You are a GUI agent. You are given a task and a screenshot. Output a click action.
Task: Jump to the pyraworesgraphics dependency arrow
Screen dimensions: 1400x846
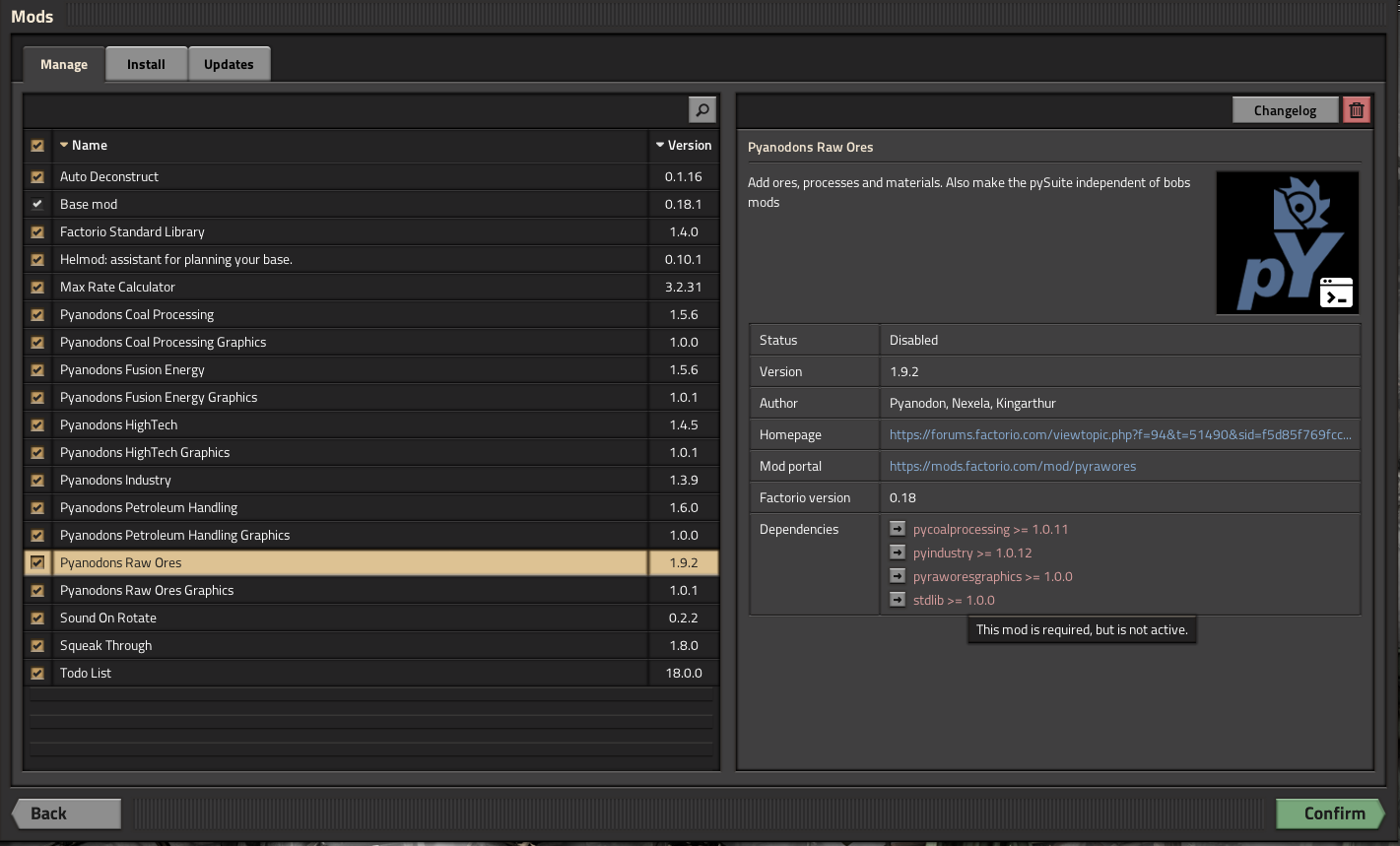[898, 576]
